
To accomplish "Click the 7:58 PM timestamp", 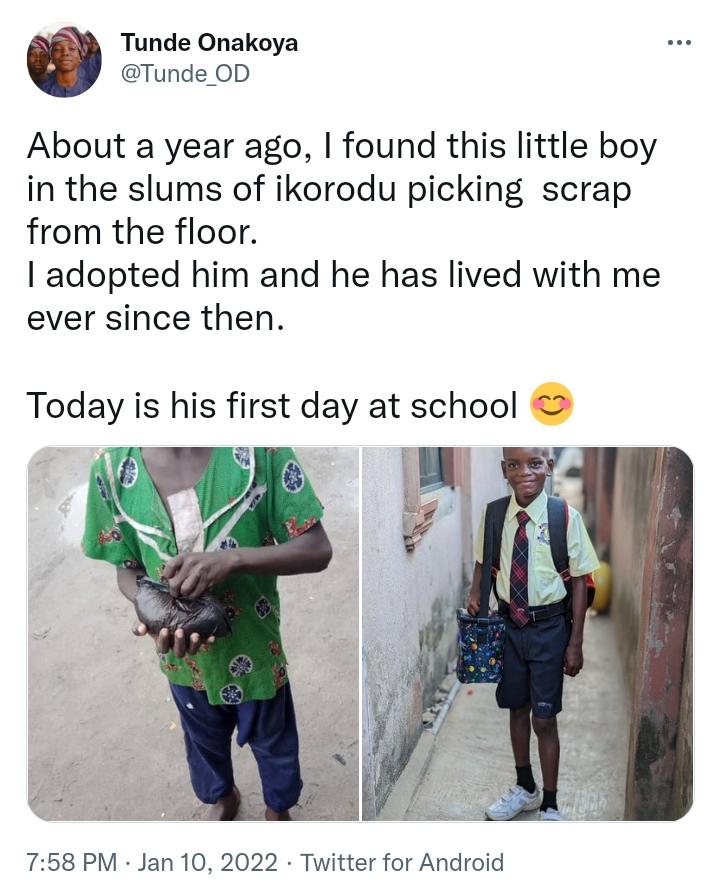I will click(73, 862).
